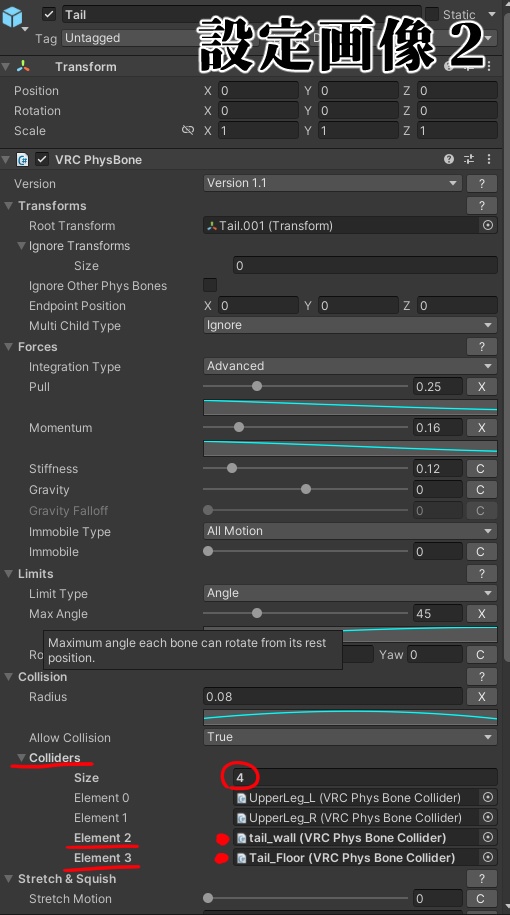Collapse the Colliders list foldout
This screenshot has width=510, height=915.
[x=21, y=757]
